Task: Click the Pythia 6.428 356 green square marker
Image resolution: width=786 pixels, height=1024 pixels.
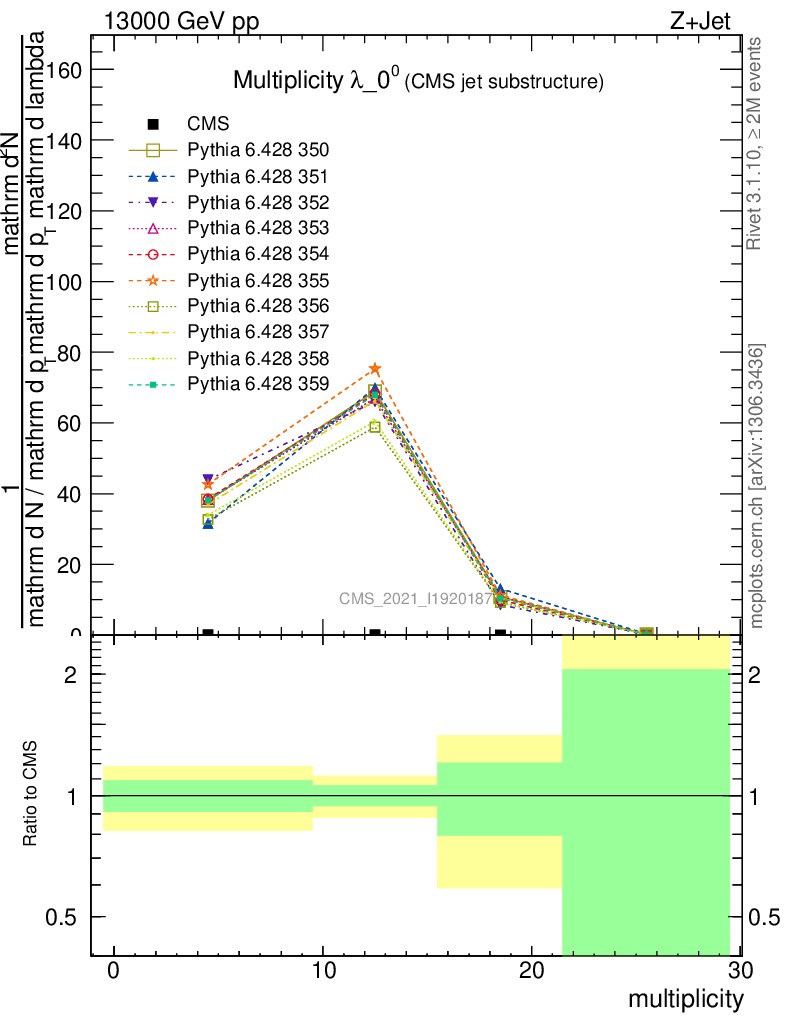Action: coord(153,306)
